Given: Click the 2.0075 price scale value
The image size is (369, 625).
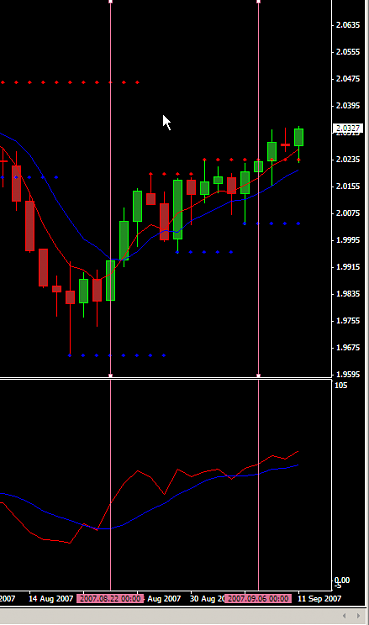Looking at the screenshot, I should [348, 213].
